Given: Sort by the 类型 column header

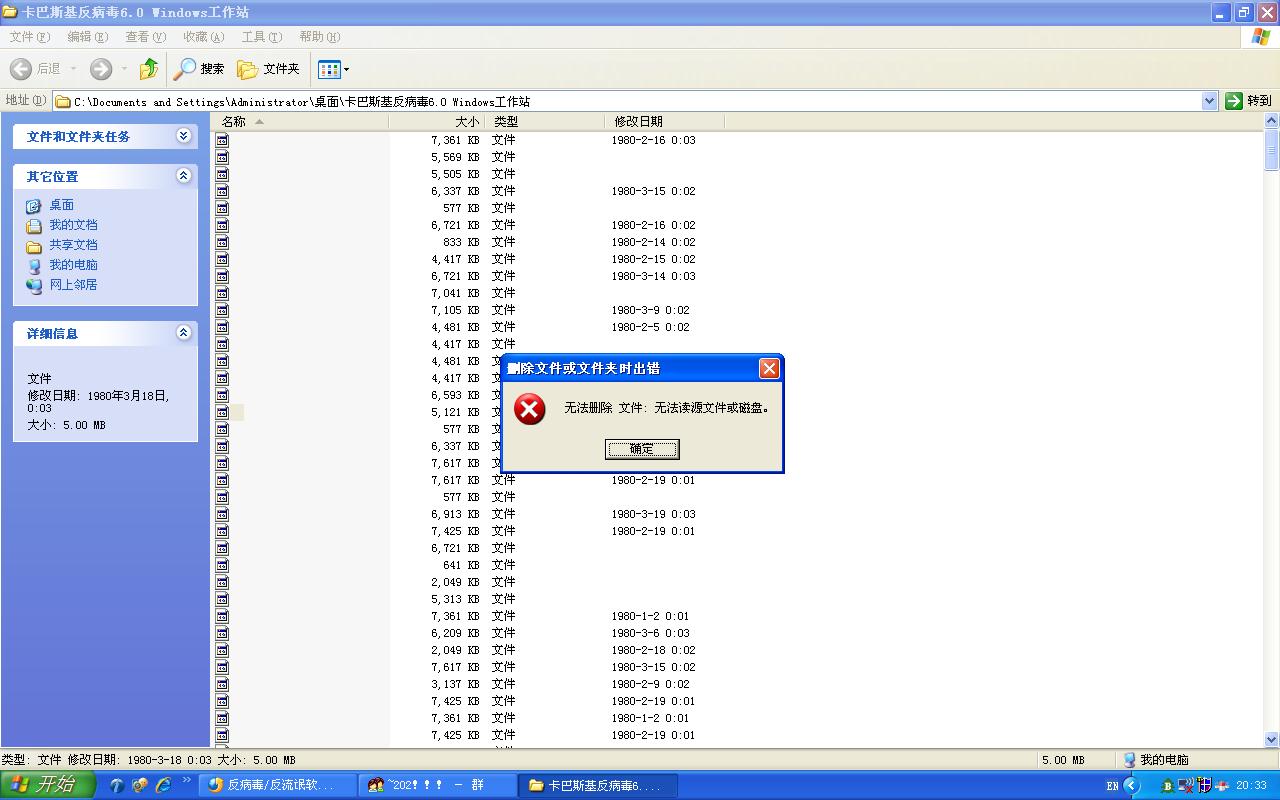Looking at the screenshot, I should coord(546,121).
